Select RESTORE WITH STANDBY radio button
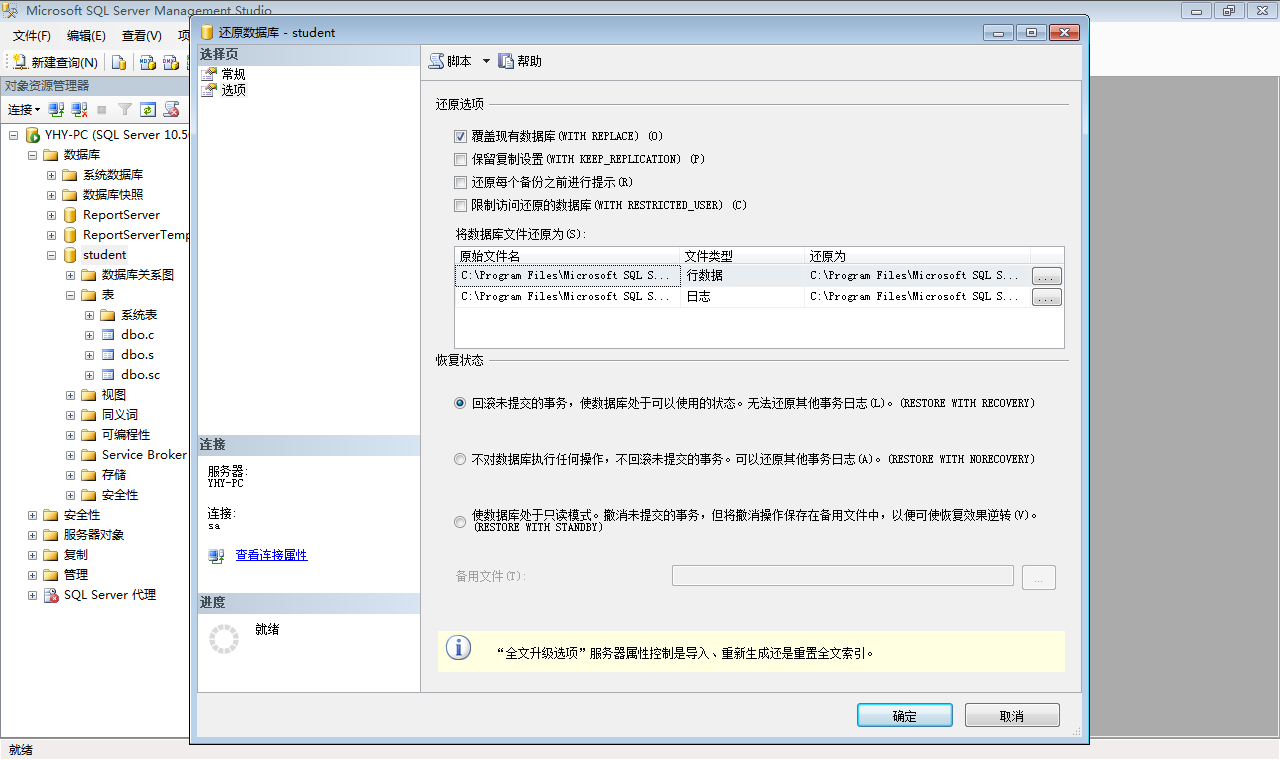 click(x=460, y=521)
